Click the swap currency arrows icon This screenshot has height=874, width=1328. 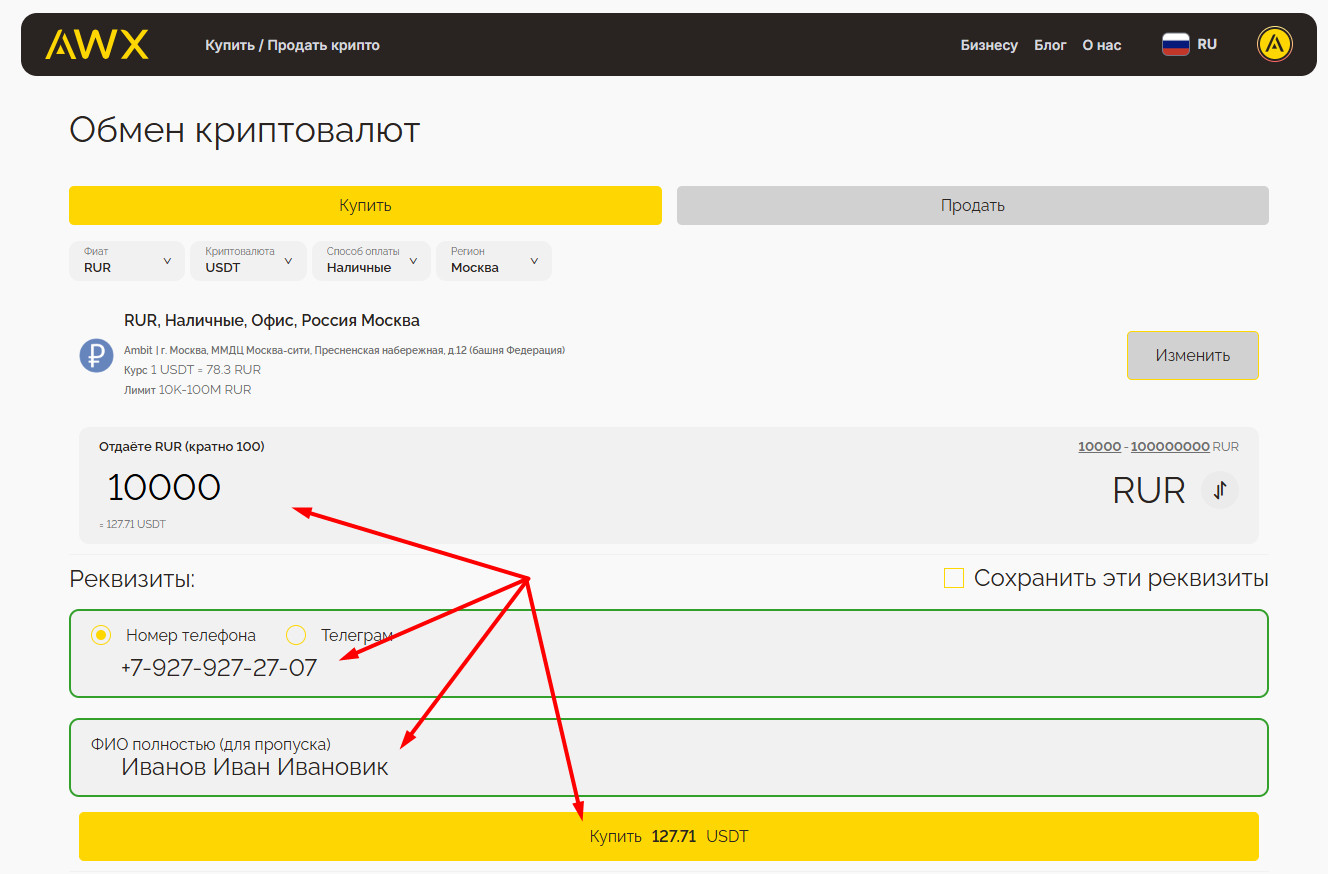pyautogui.click(x=1219, y=490)
